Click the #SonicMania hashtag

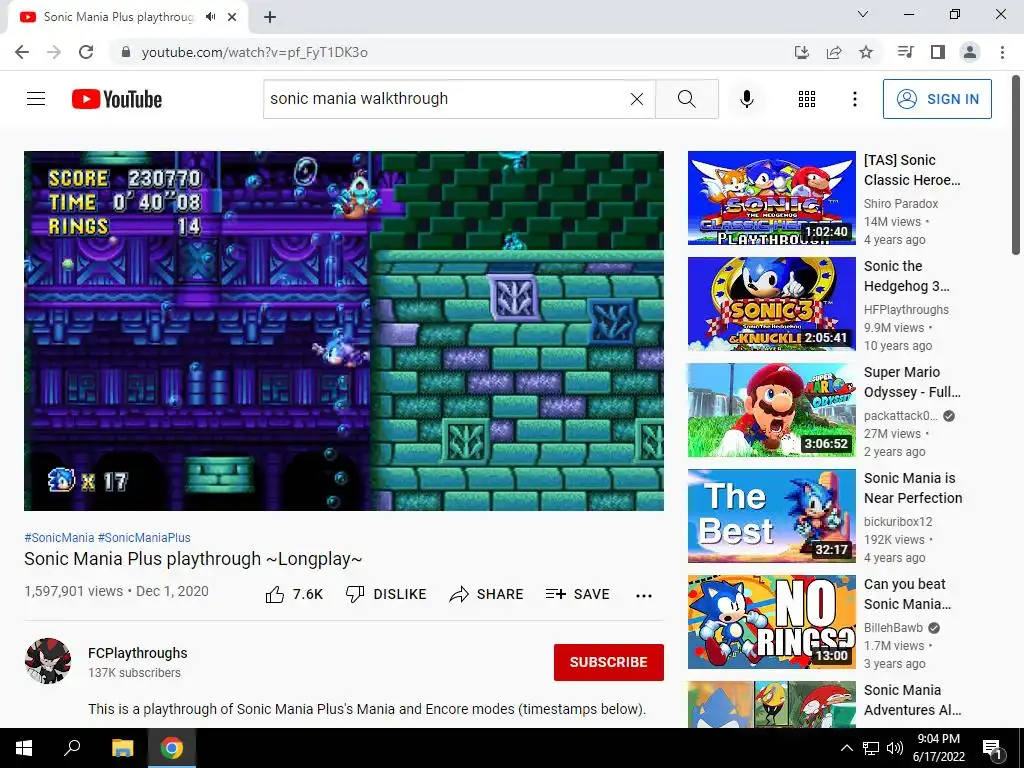pyautogui.click(x=59, y=537)
